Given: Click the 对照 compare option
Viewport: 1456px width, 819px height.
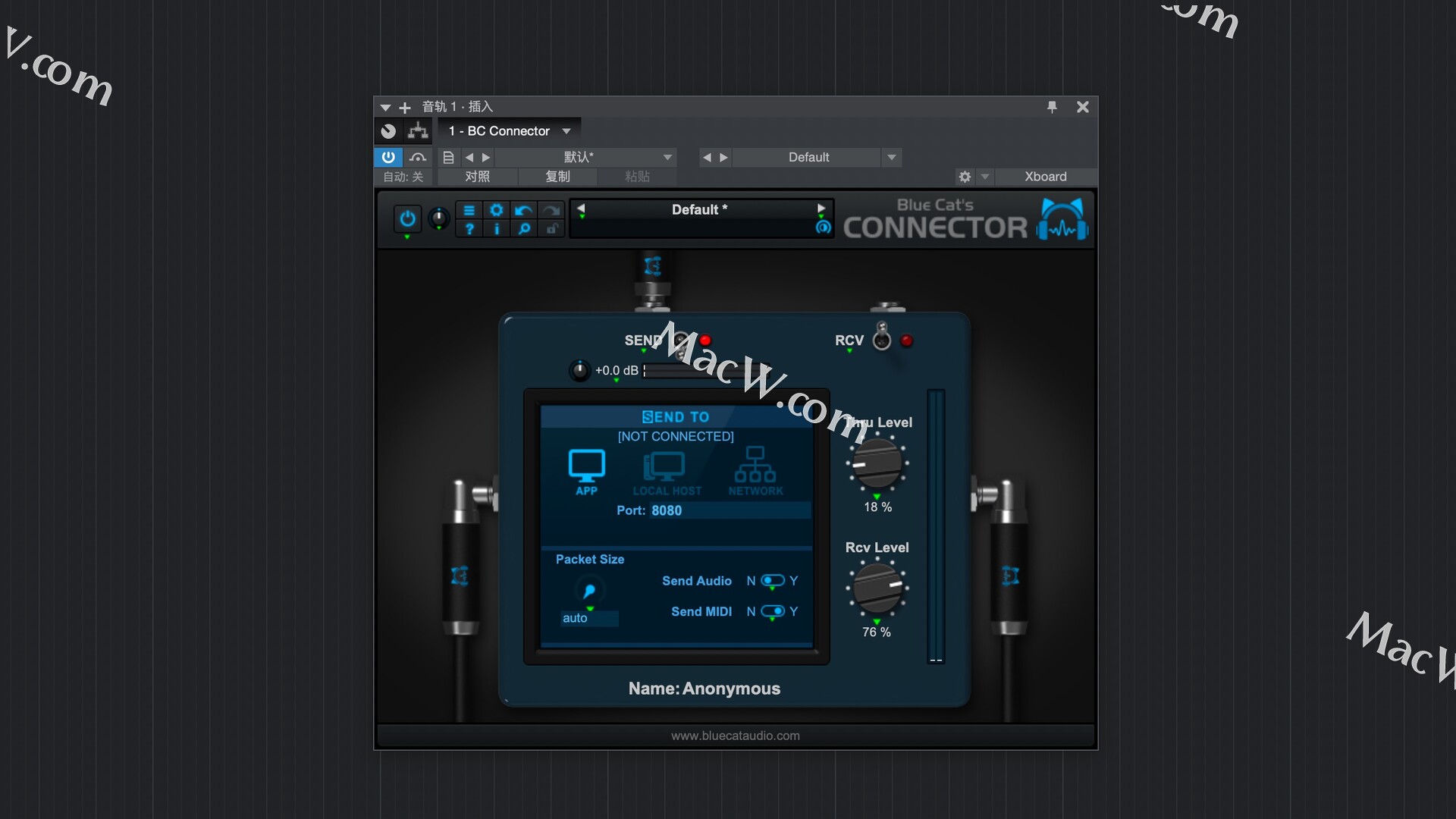Looking at the screenshot, I should pos(478,177).
